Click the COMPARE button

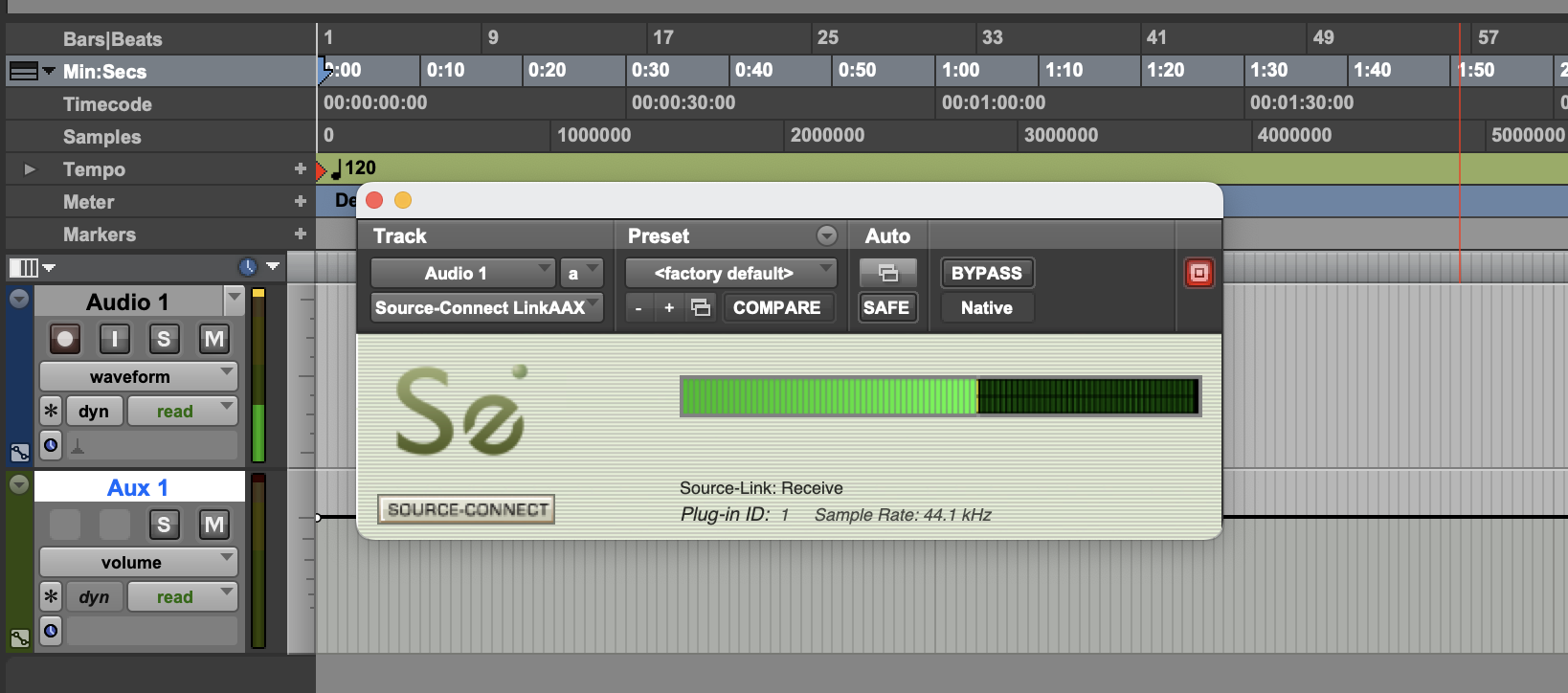(776, 307)
